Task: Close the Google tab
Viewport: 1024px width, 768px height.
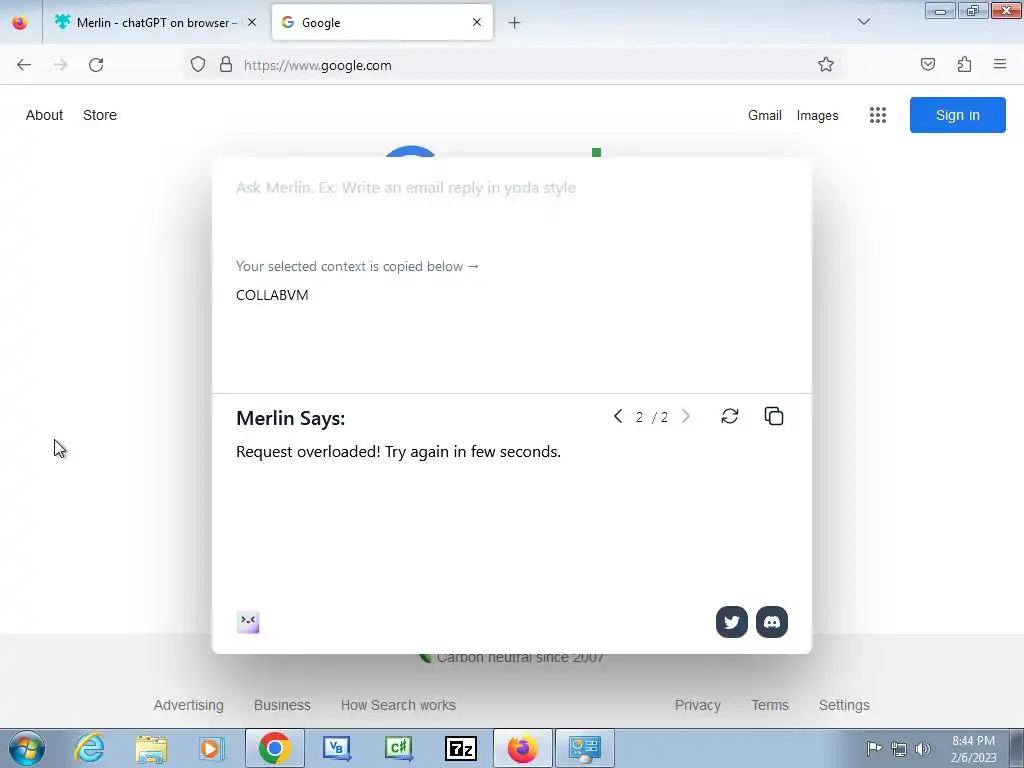Action: tap(477, 22)
